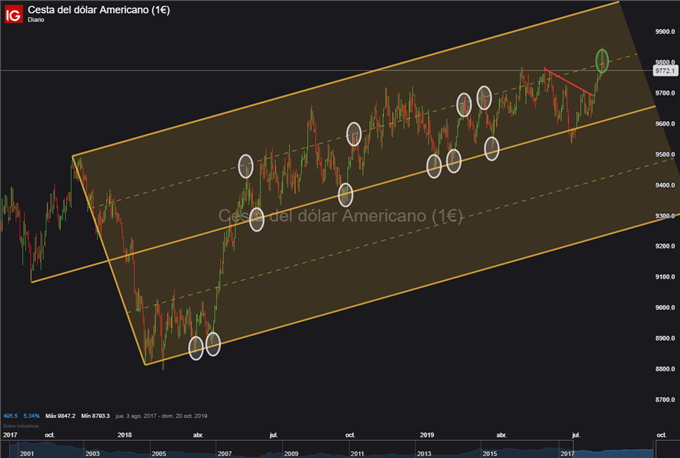
Task: Click 2007 in the history navigator strip
Action: click(225, 454)
